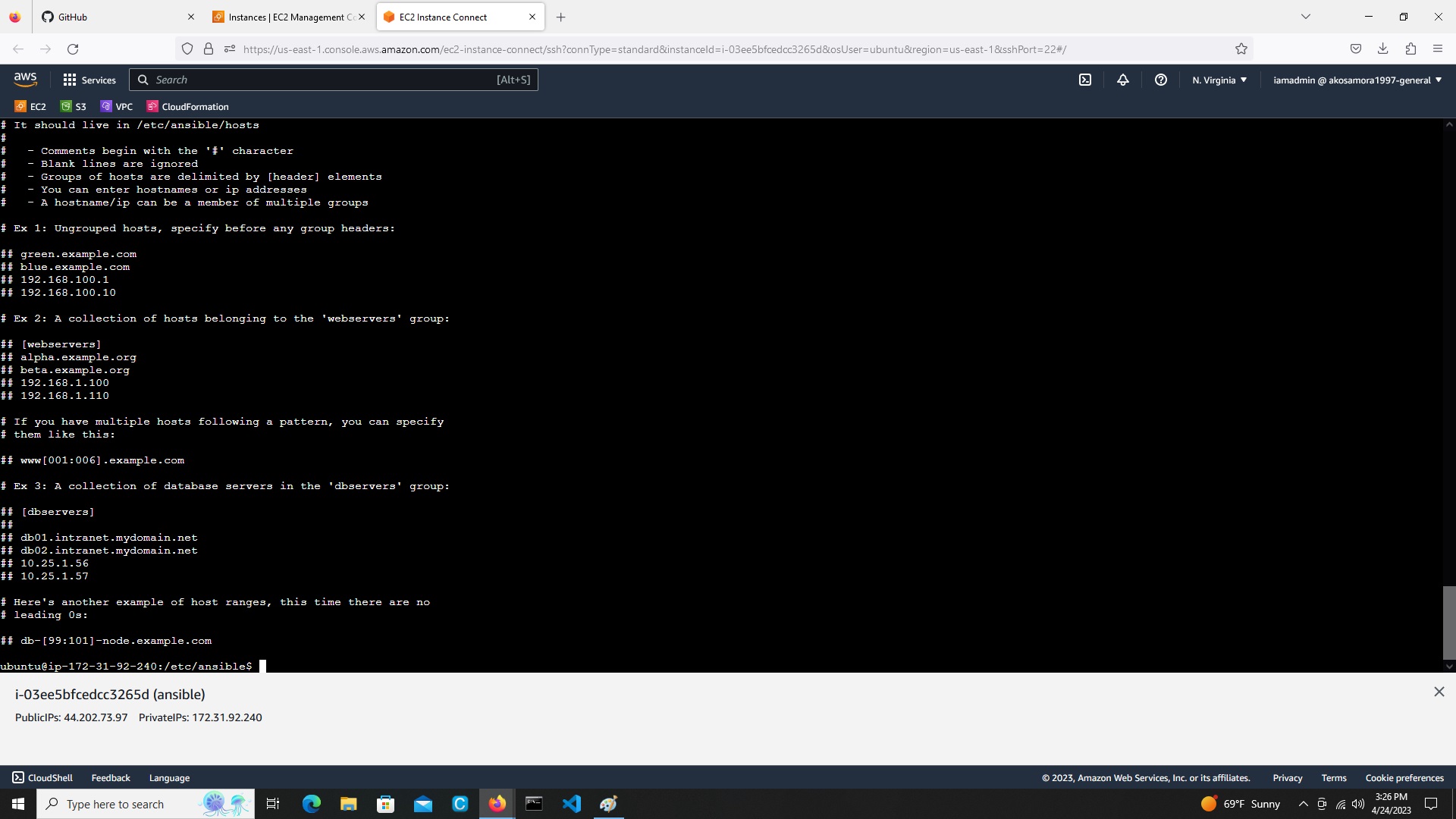Open the Cookie preferences link
1456x819 pixels.
click(1404, 777)
